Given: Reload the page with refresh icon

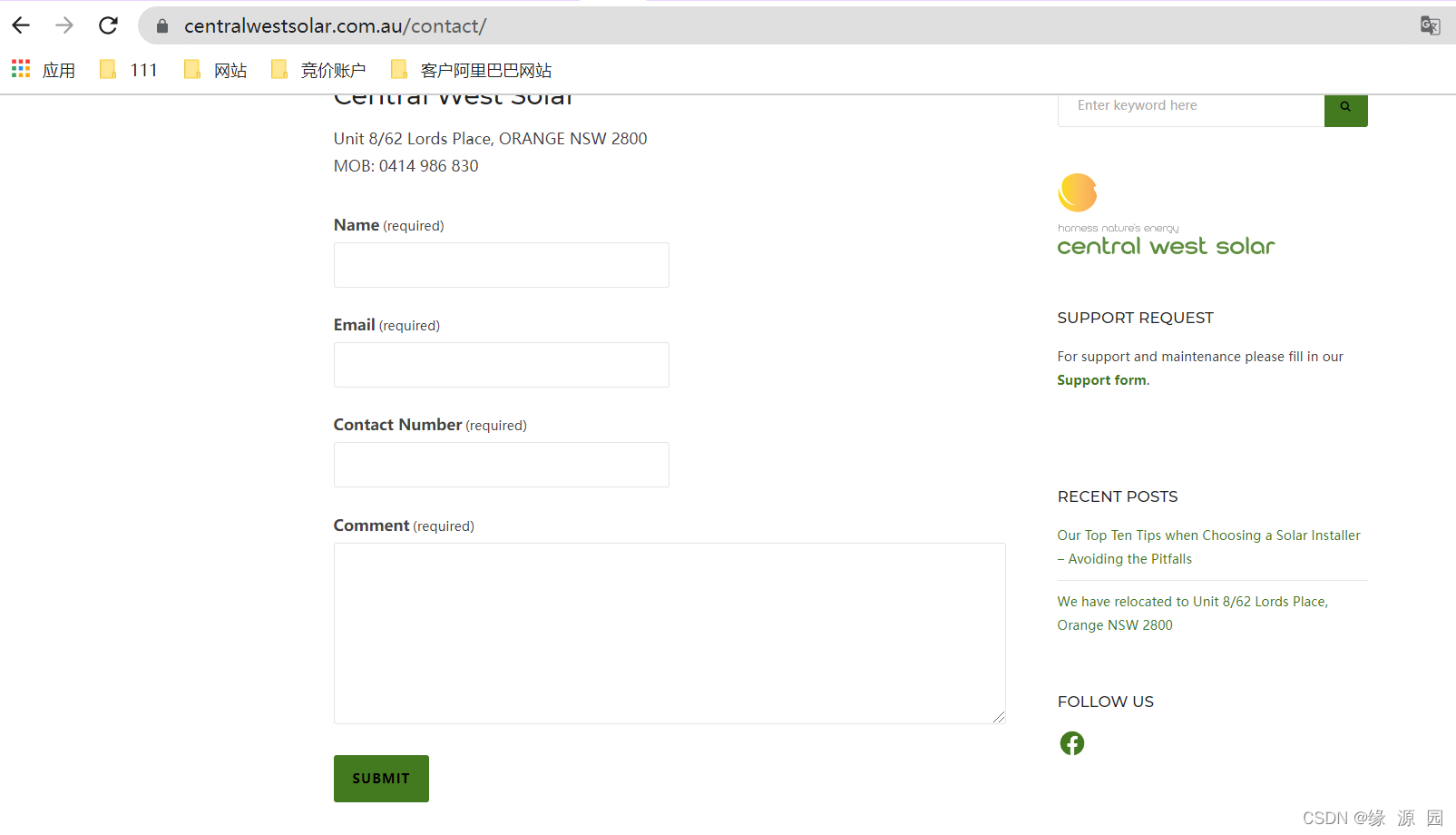Looking at the screenshot, I should click(108, 25).
